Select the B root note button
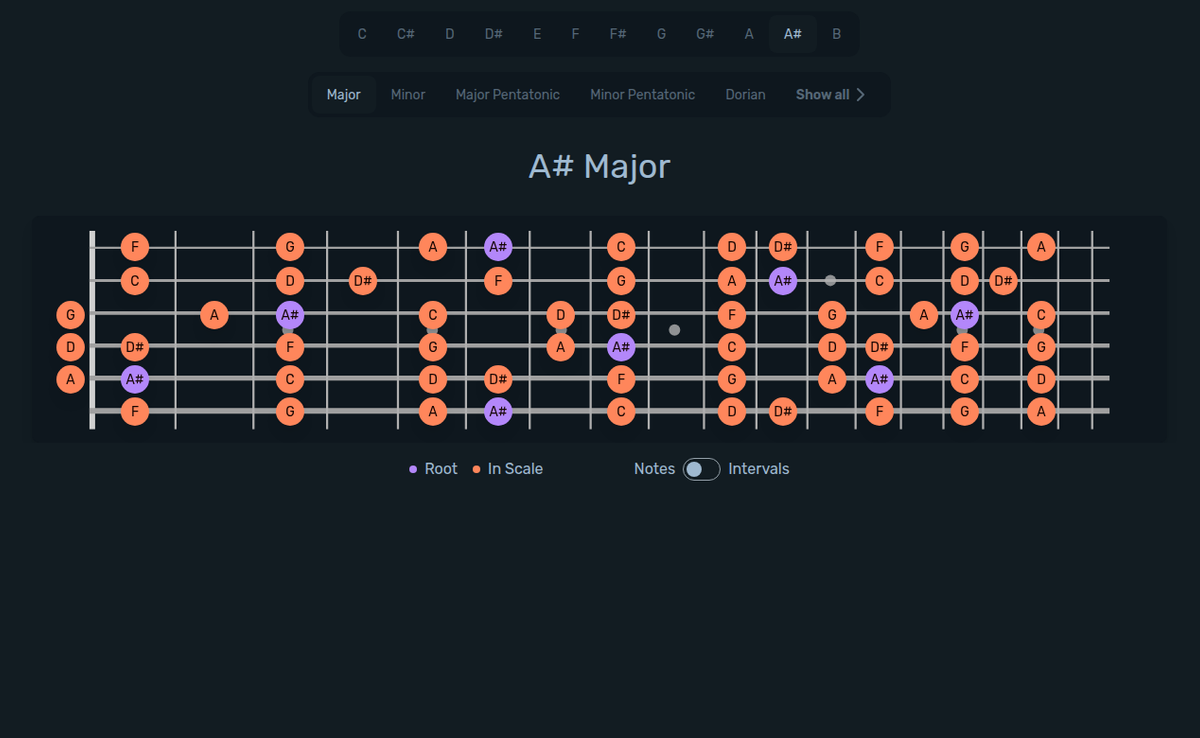The width and height of the screenshot is (1200, 738). pos(836,33)
